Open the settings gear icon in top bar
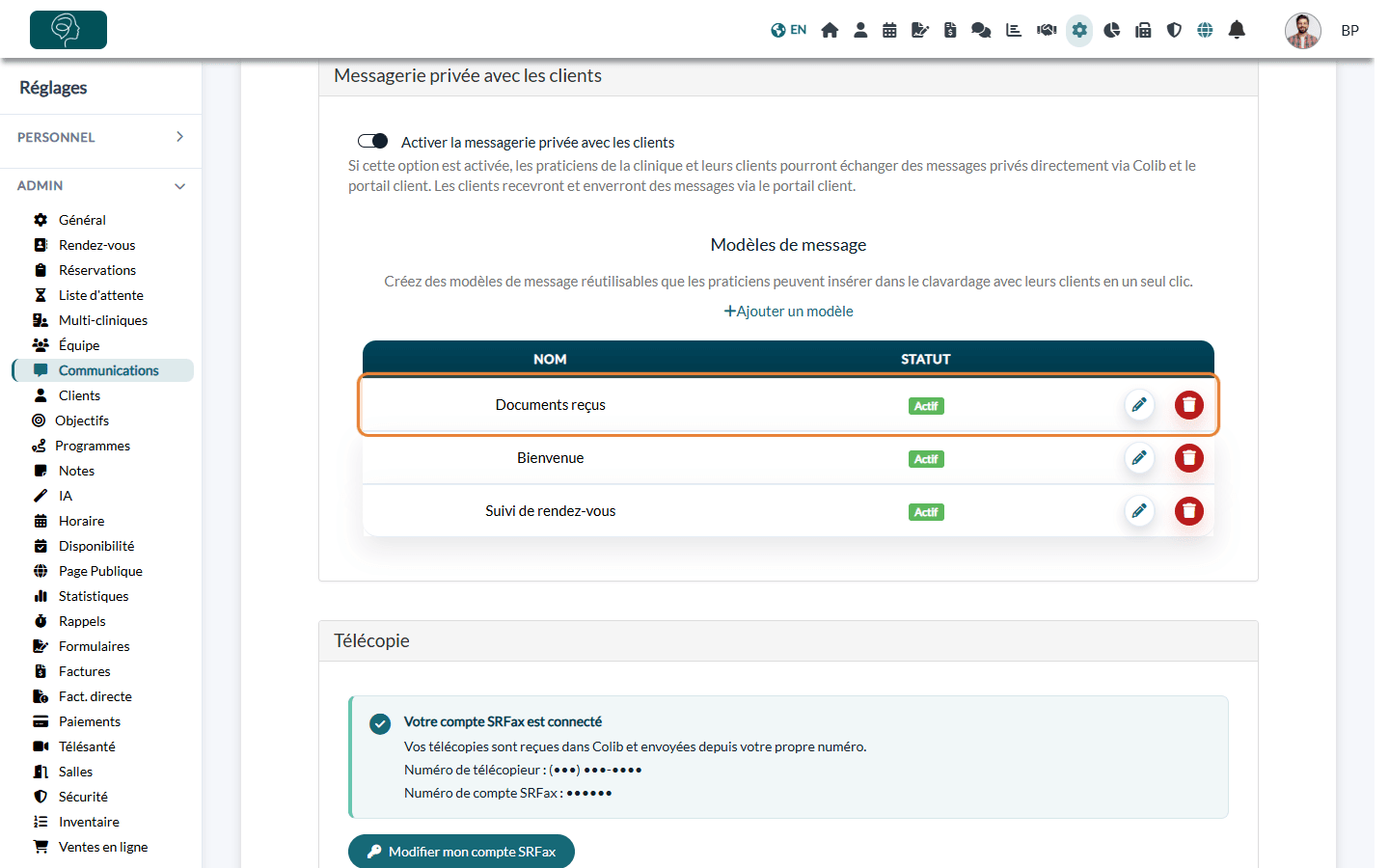 point(1079,30)
